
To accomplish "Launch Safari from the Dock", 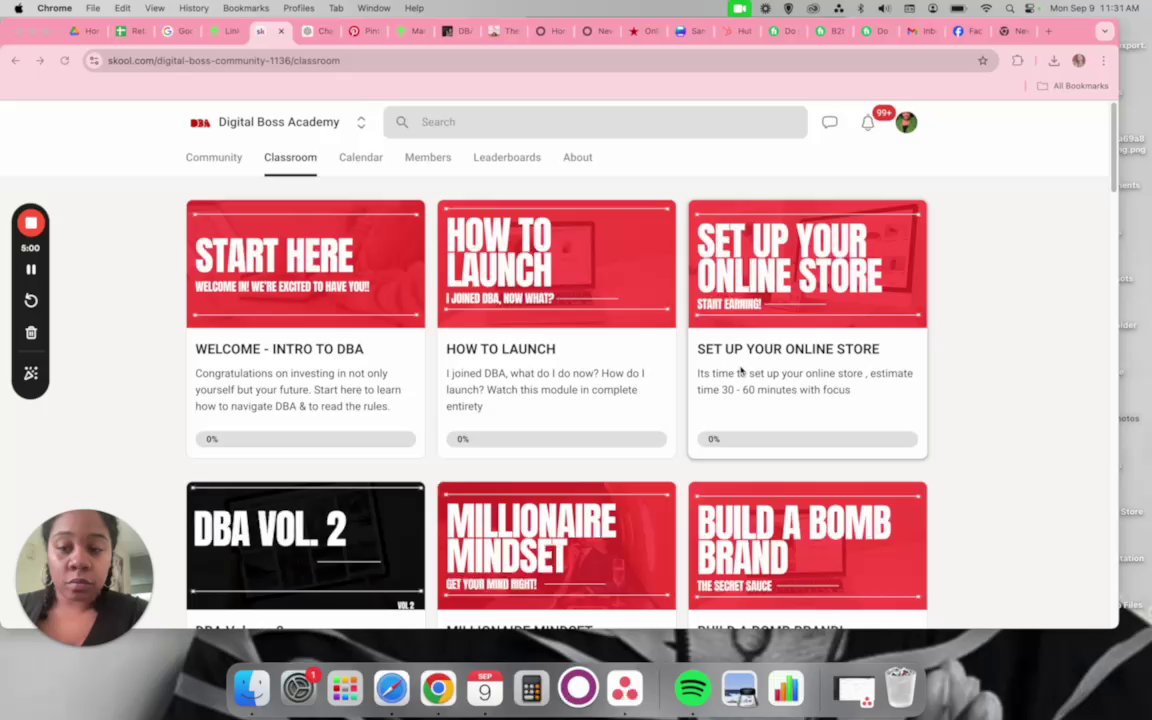I will [391, 688].
